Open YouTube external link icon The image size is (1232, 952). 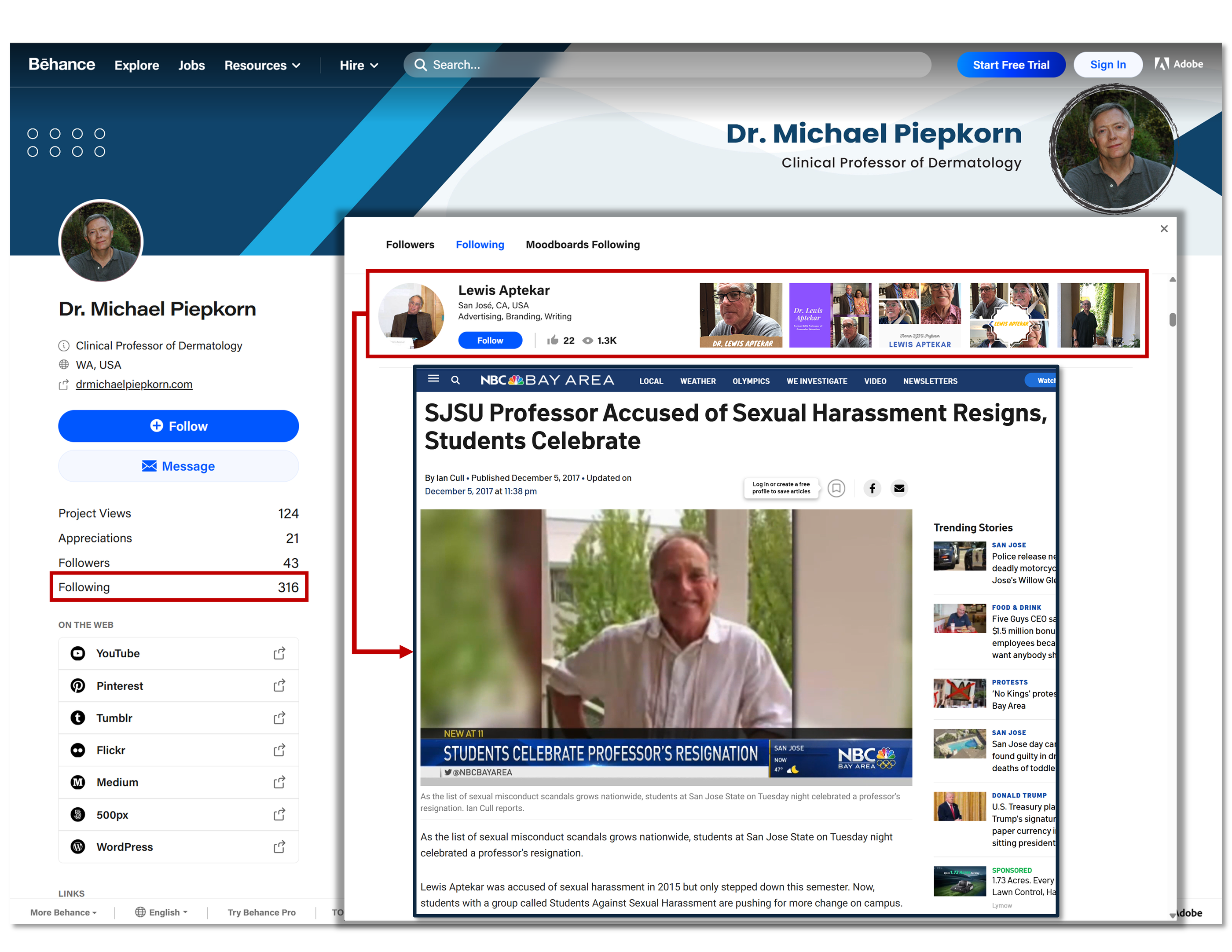(279, 653)
